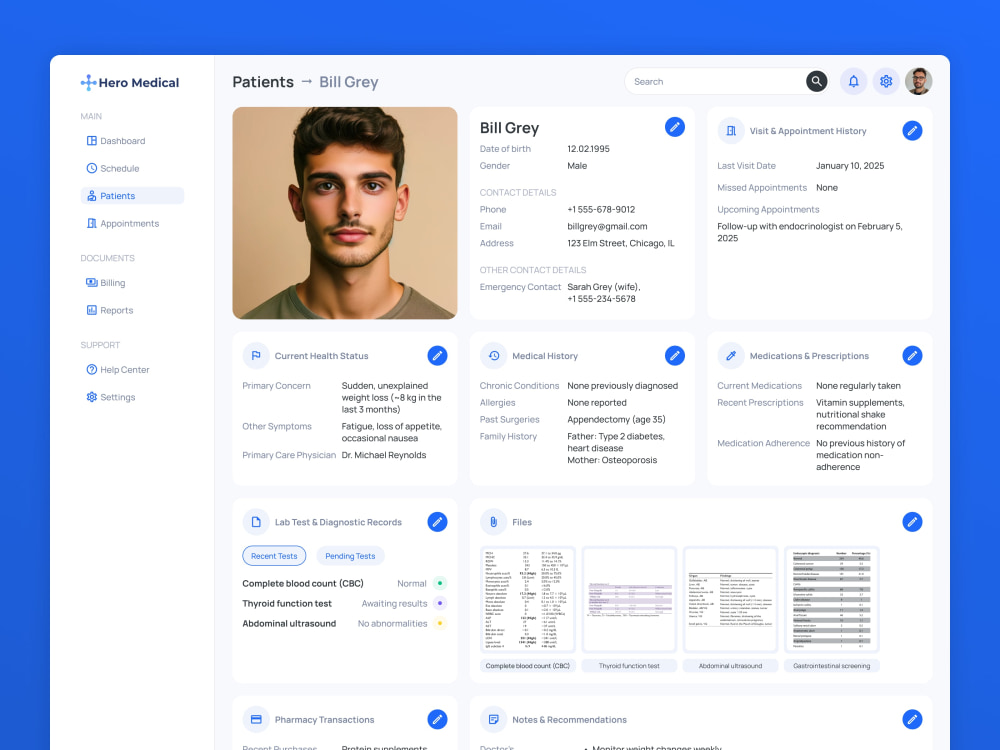Viewport: 1000px width, 750px height.
Task: Edit Visit & Appointment History
Action: coord(912,131)
